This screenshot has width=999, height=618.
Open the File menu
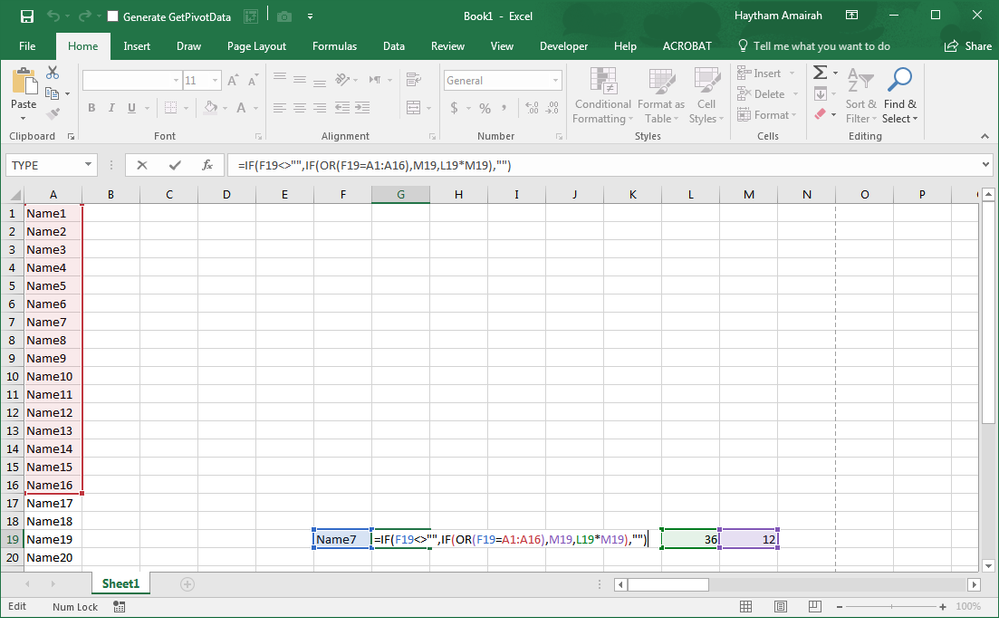[27, 46]
